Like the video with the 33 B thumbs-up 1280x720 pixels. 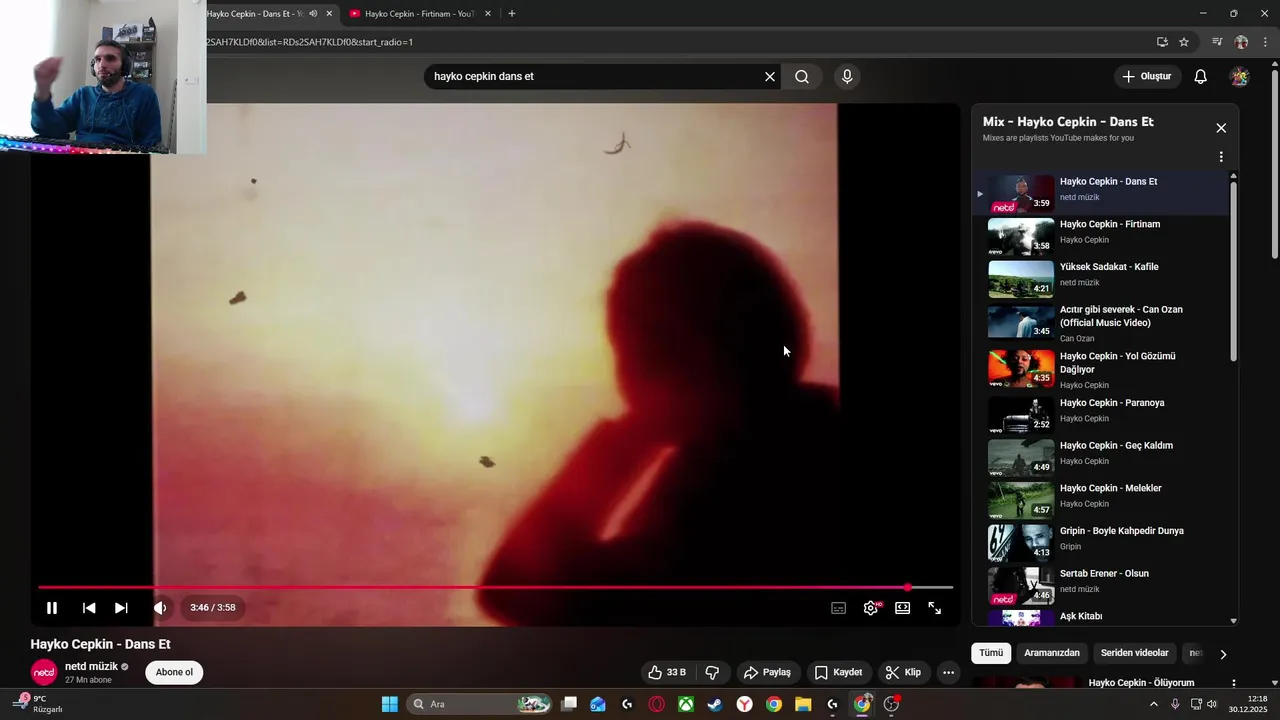click(x=667, y=672)
